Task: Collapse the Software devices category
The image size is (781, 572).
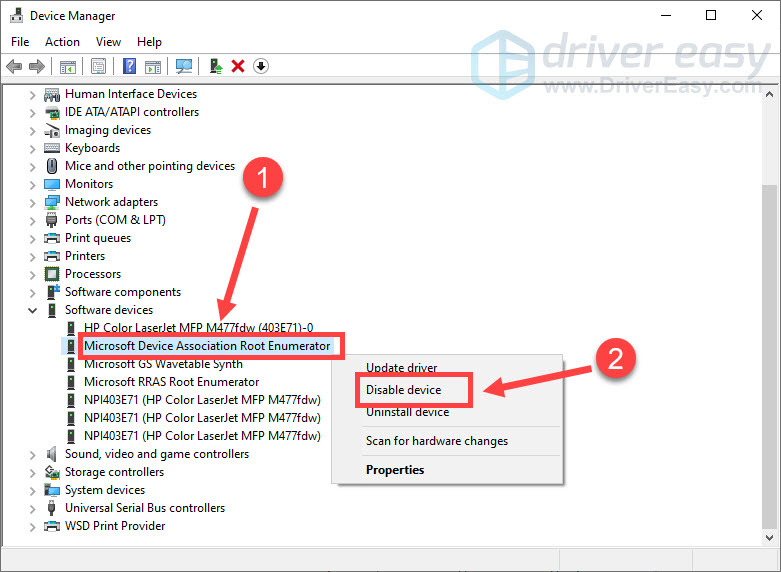Action: click(x=33, y=310)
